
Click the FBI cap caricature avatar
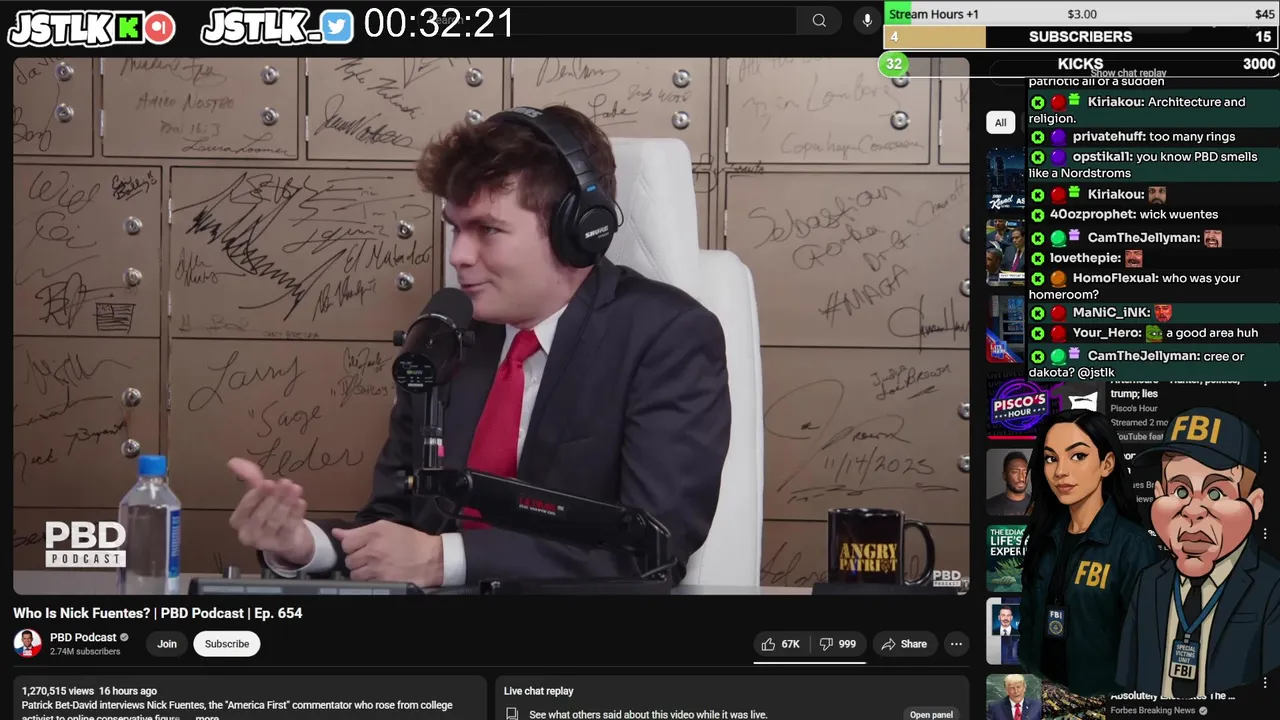click(1205, 550)
